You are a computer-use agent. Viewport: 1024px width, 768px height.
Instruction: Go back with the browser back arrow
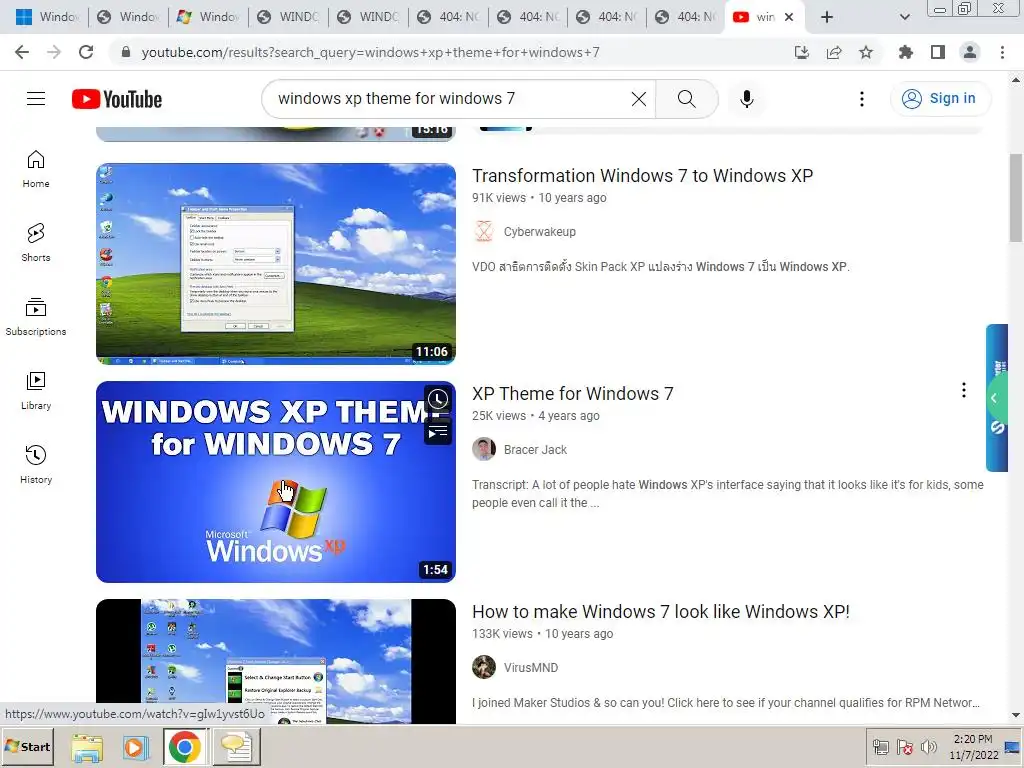pos(22,52)
